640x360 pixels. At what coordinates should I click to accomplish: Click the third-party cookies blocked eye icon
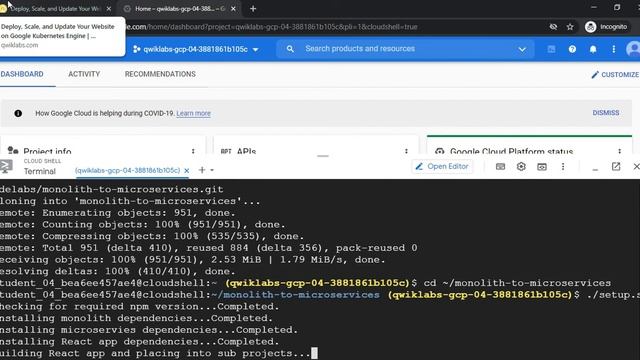tap(553, 27)
